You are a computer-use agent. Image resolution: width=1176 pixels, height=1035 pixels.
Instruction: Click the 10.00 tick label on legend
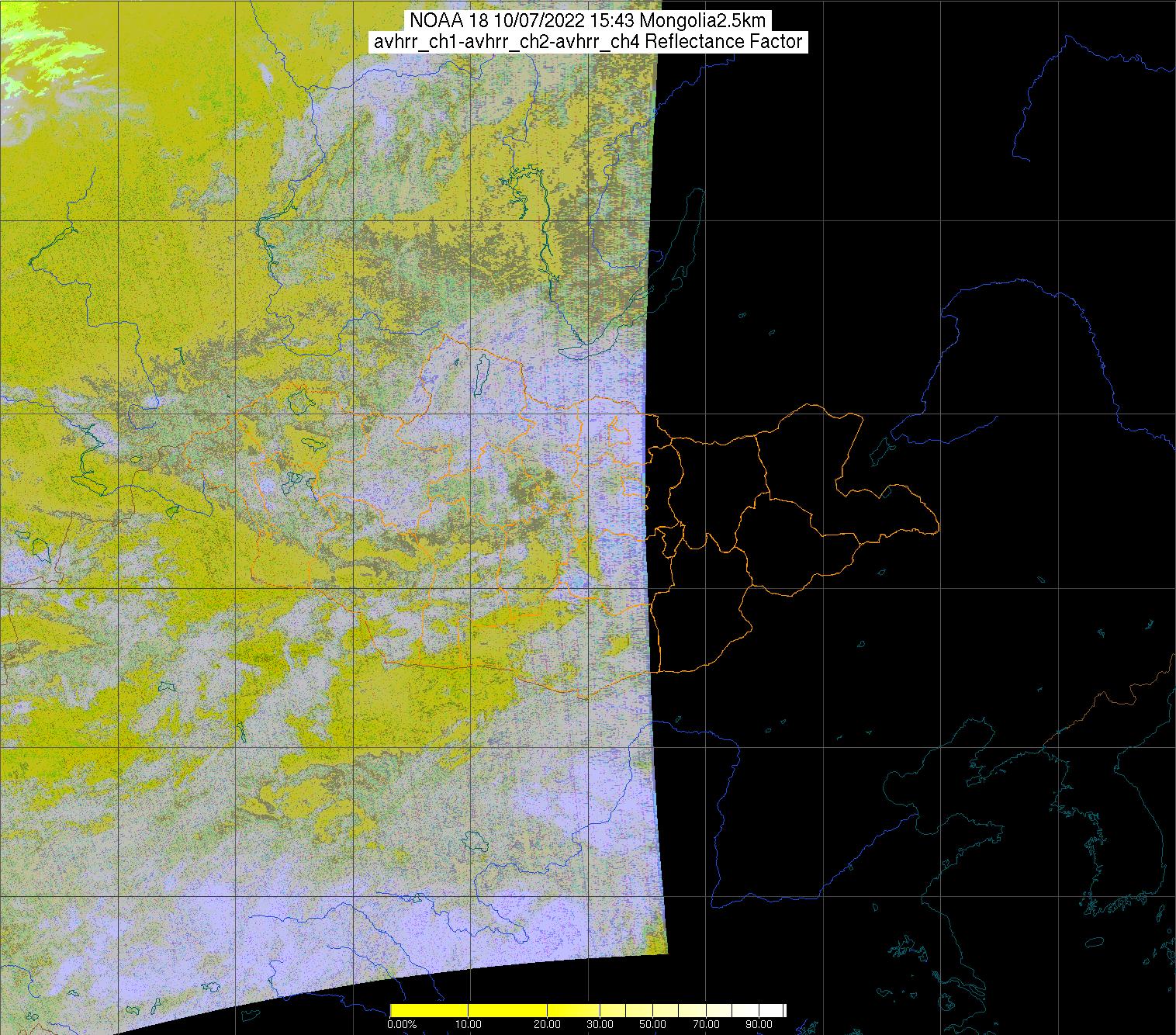click(x=469, y=1025)
